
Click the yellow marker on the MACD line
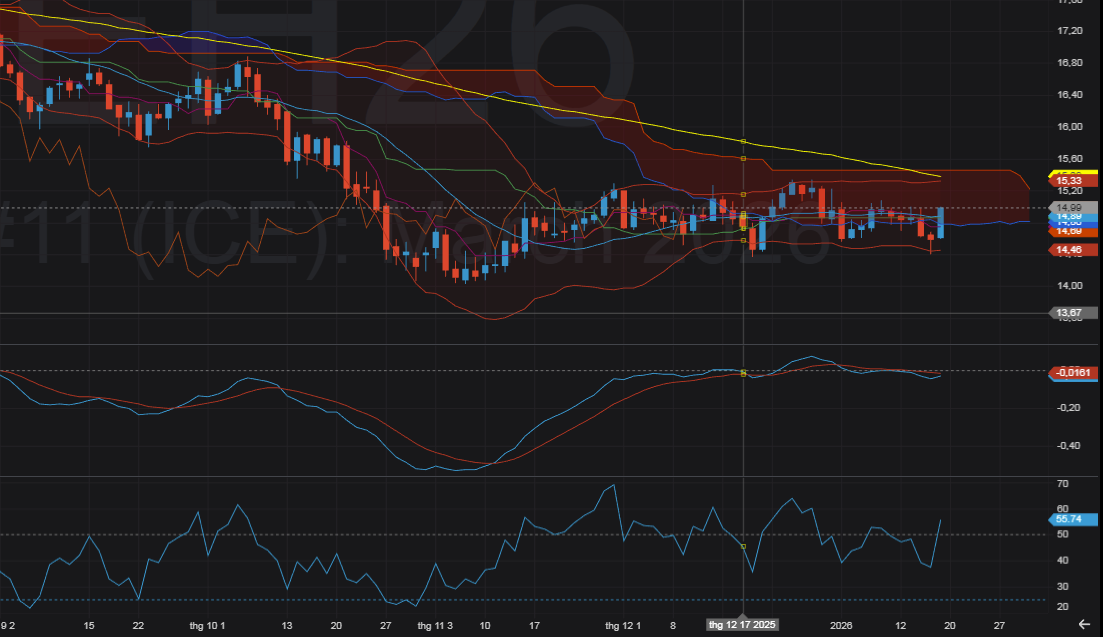743,373
